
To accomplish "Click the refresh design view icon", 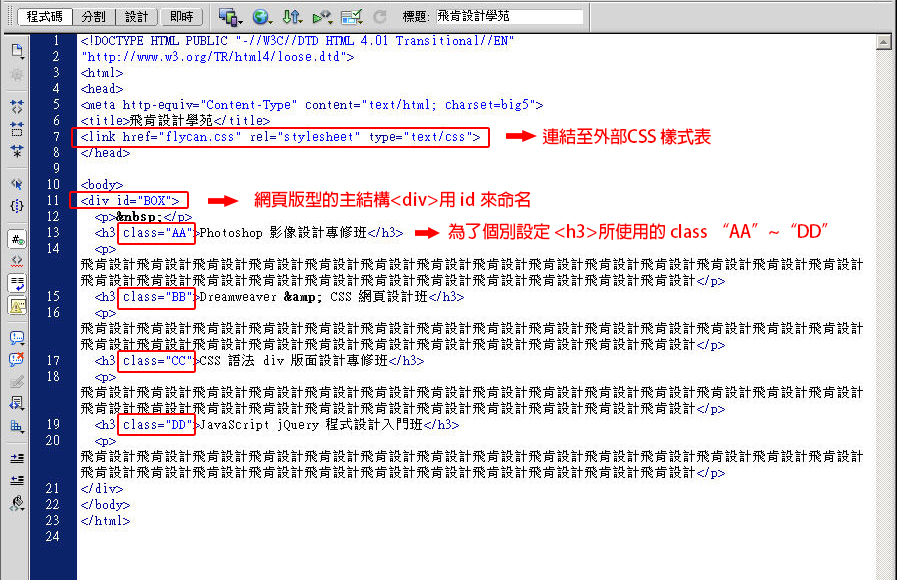I will 380,17.
